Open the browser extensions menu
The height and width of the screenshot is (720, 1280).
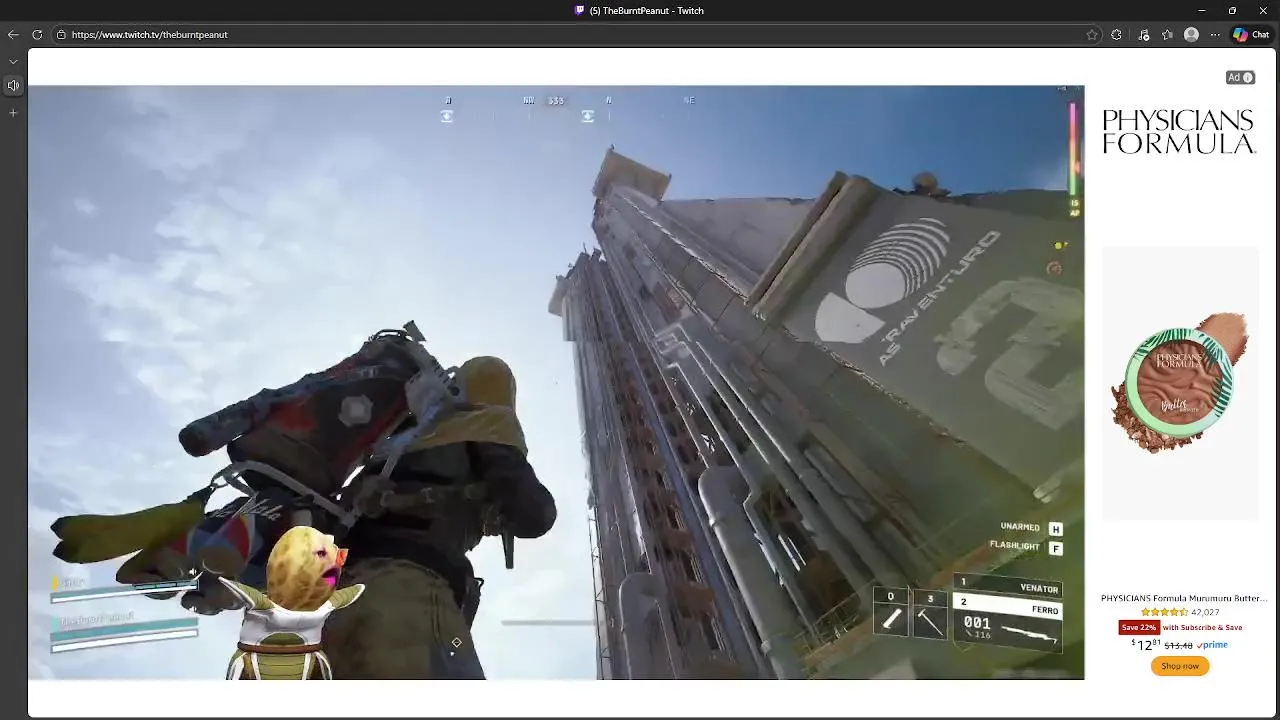1117,34
